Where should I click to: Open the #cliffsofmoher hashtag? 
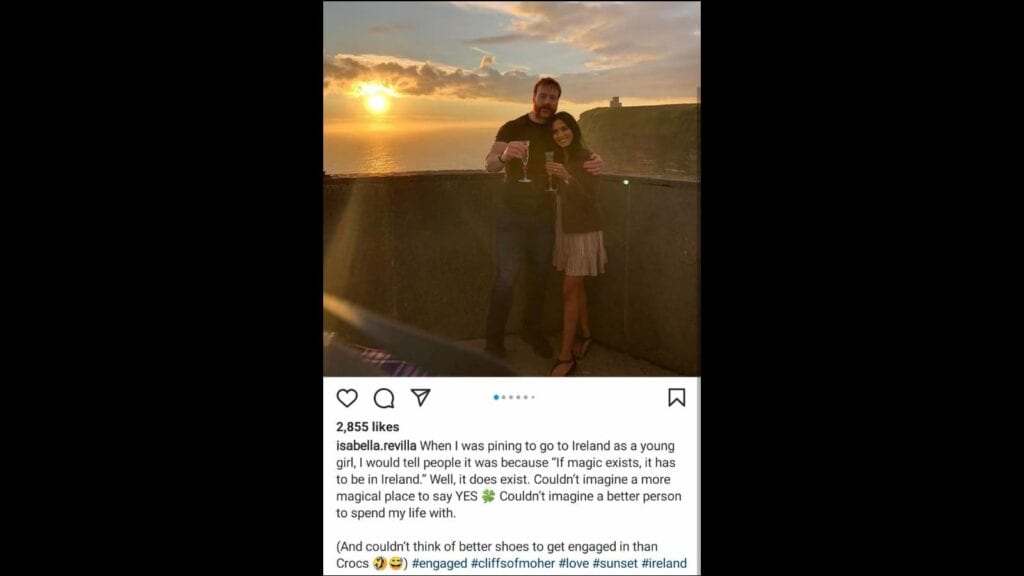(x=513, y=563)
